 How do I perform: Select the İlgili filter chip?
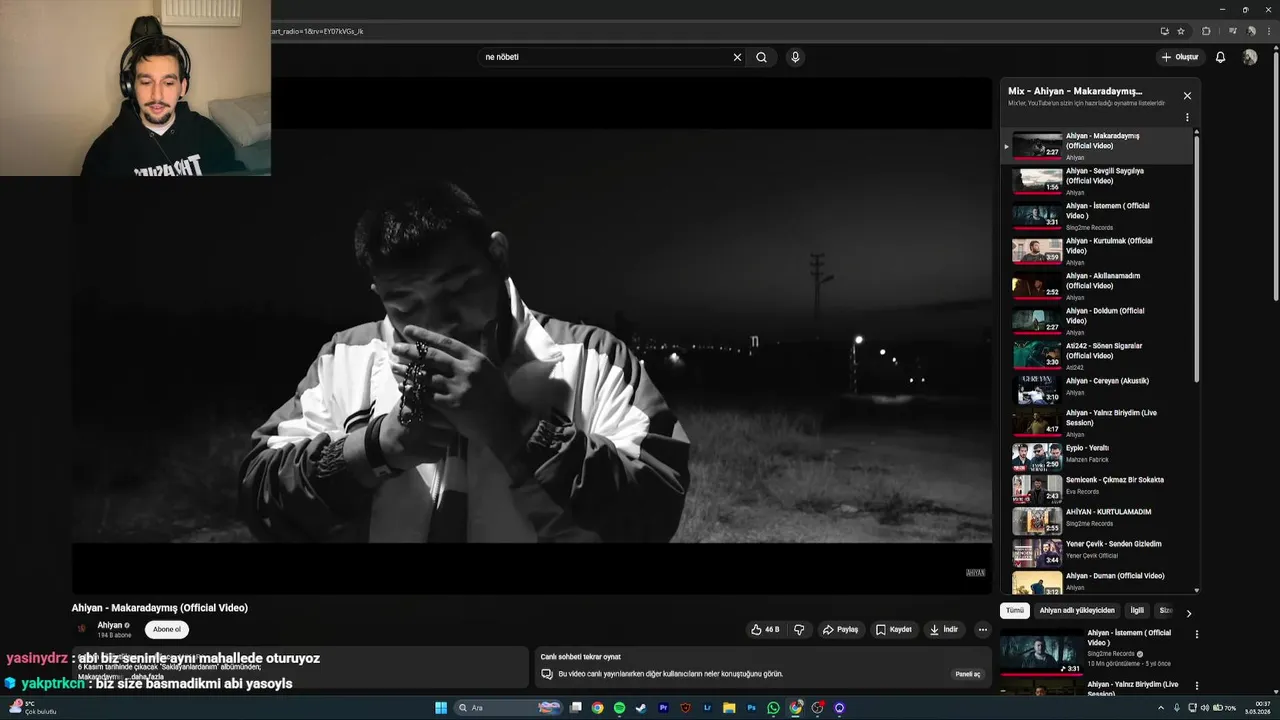point(1137,610)
